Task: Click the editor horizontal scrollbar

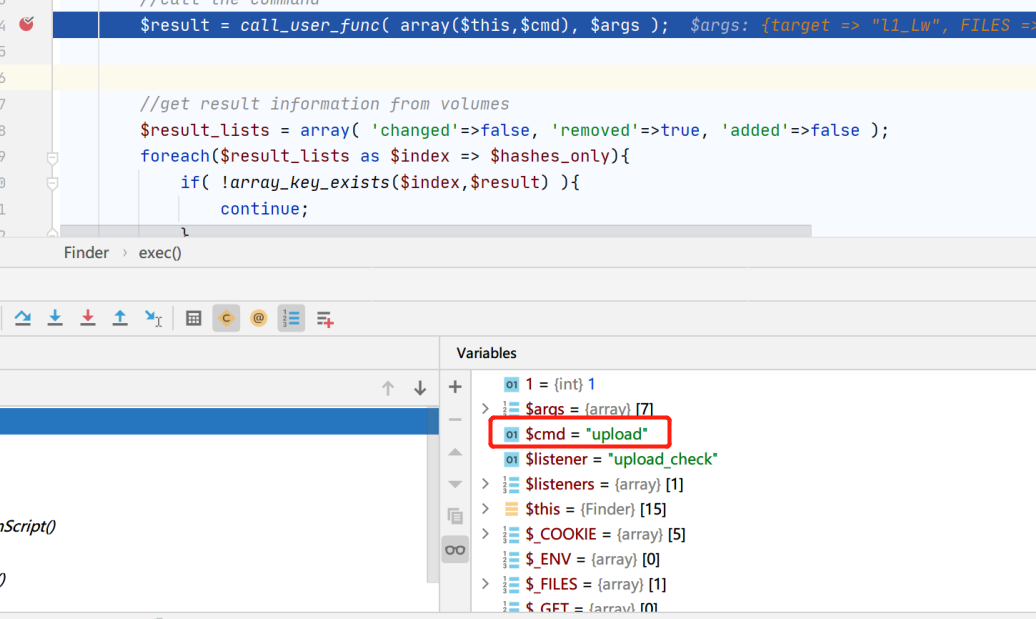Action: tap(435, 231)
